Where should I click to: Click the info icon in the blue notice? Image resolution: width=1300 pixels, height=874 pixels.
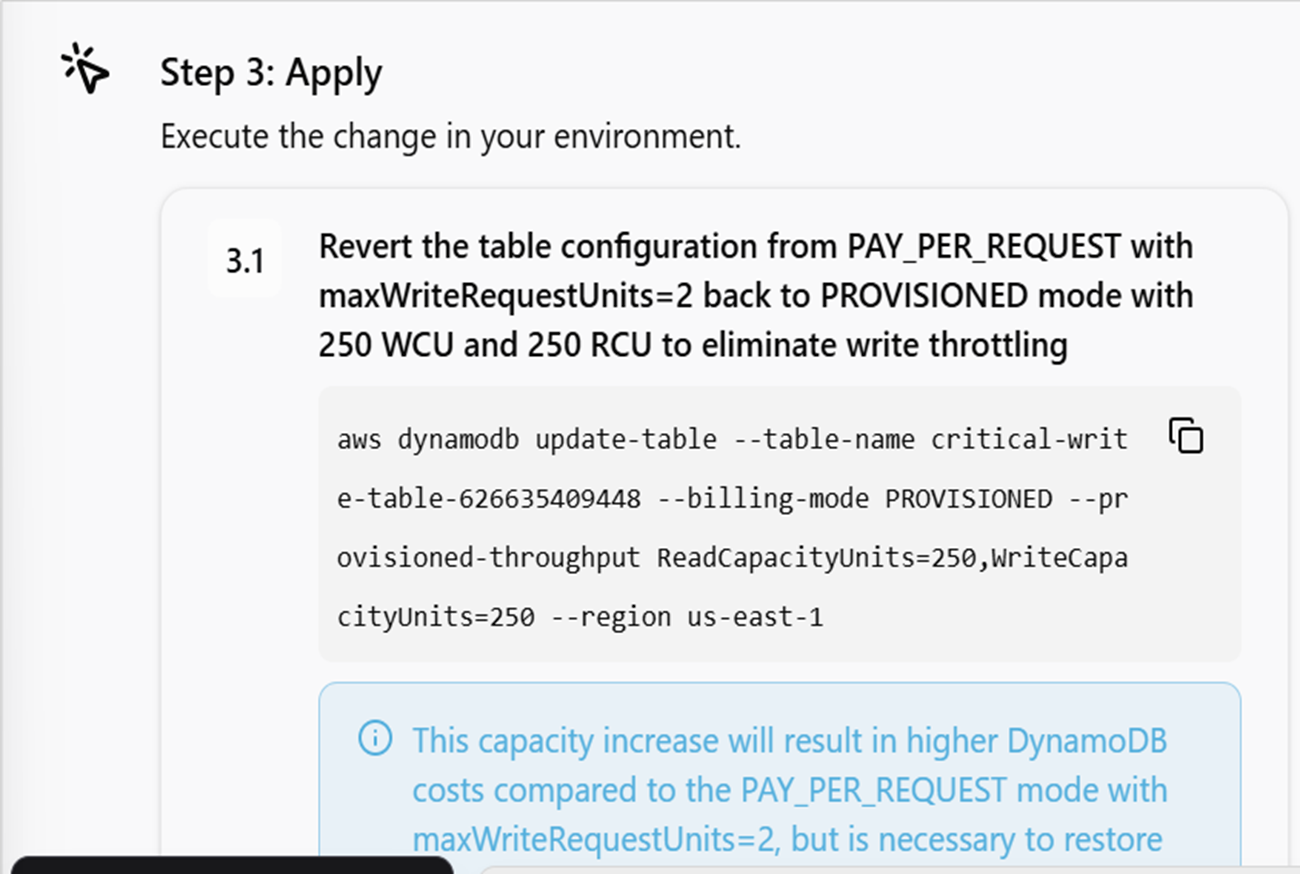(375, 740)
